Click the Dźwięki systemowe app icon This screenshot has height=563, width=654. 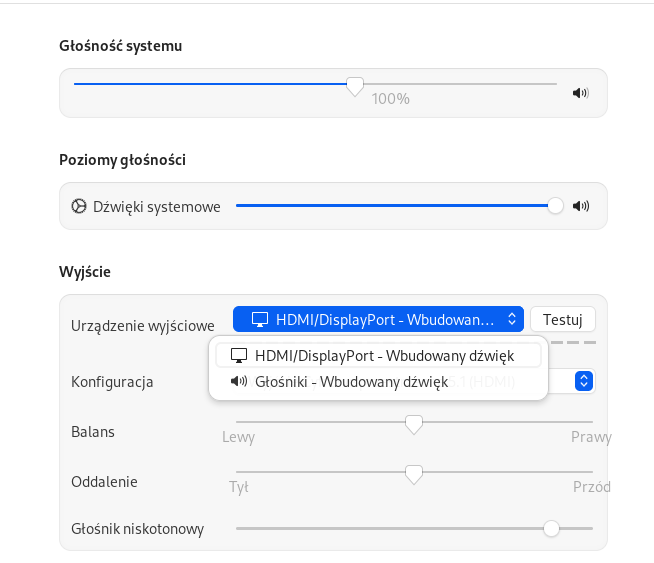79,206
